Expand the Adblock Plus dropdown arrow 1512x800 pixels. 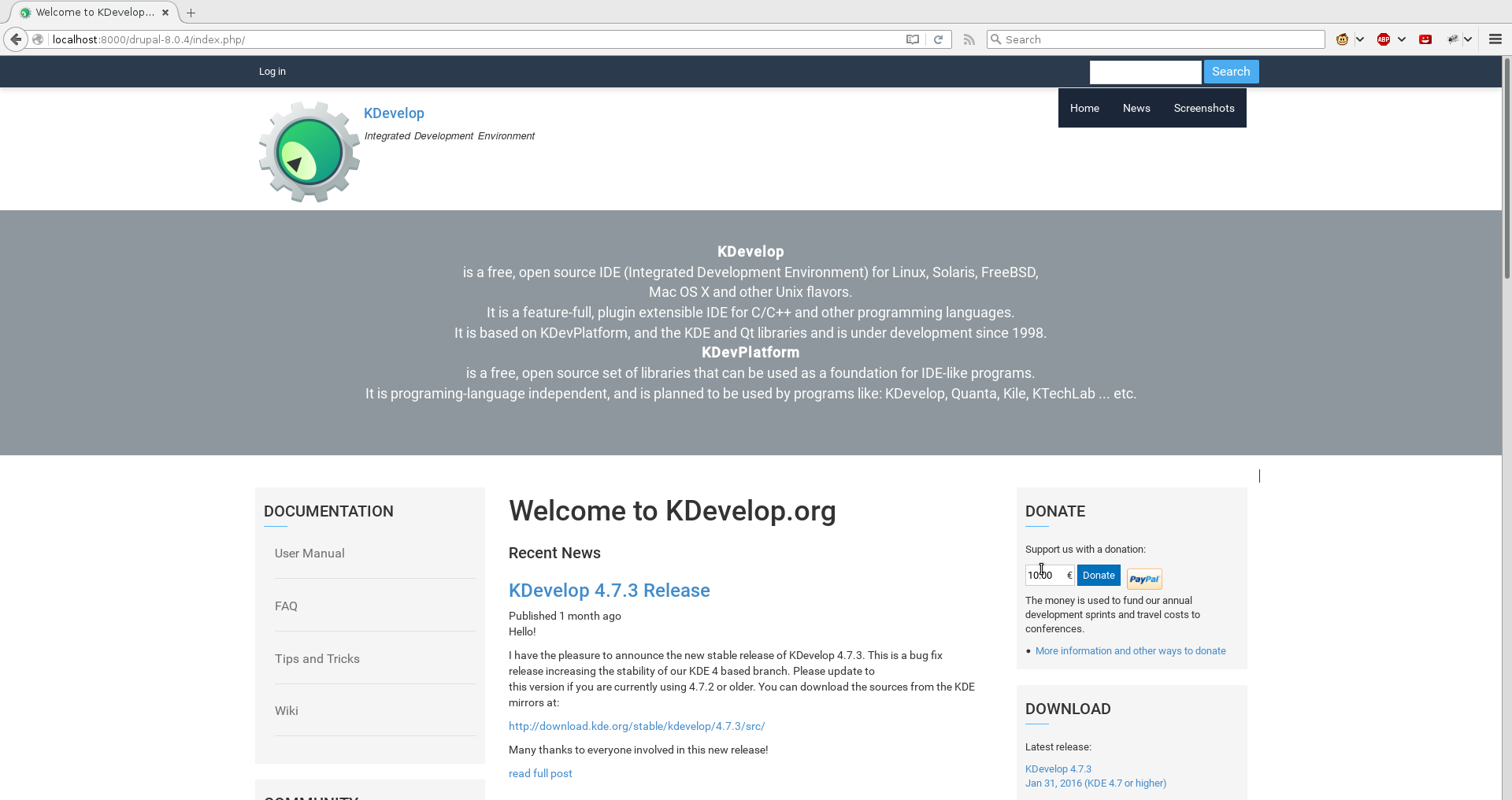[x=1402, y=39]
